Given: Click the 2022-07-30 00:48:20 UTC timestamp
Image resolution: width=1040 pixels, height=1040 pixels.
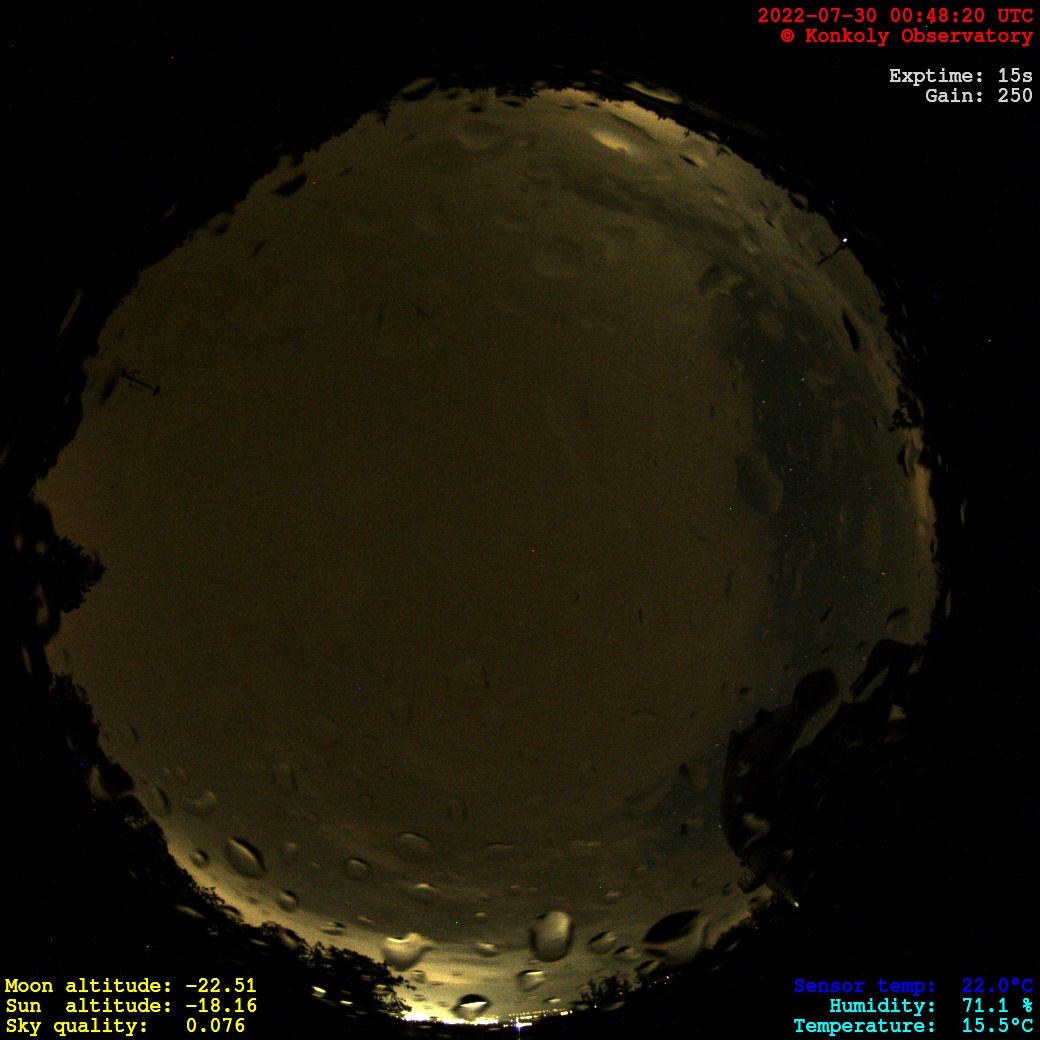Looking at the screenshot, I should (895, 16).
